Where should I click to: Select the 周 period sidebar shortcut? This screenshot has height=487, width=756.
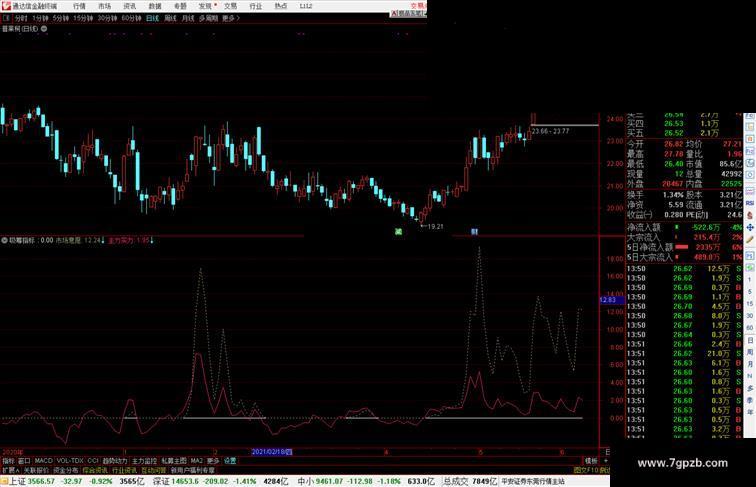pyautogui.click(x=750, y=352)
